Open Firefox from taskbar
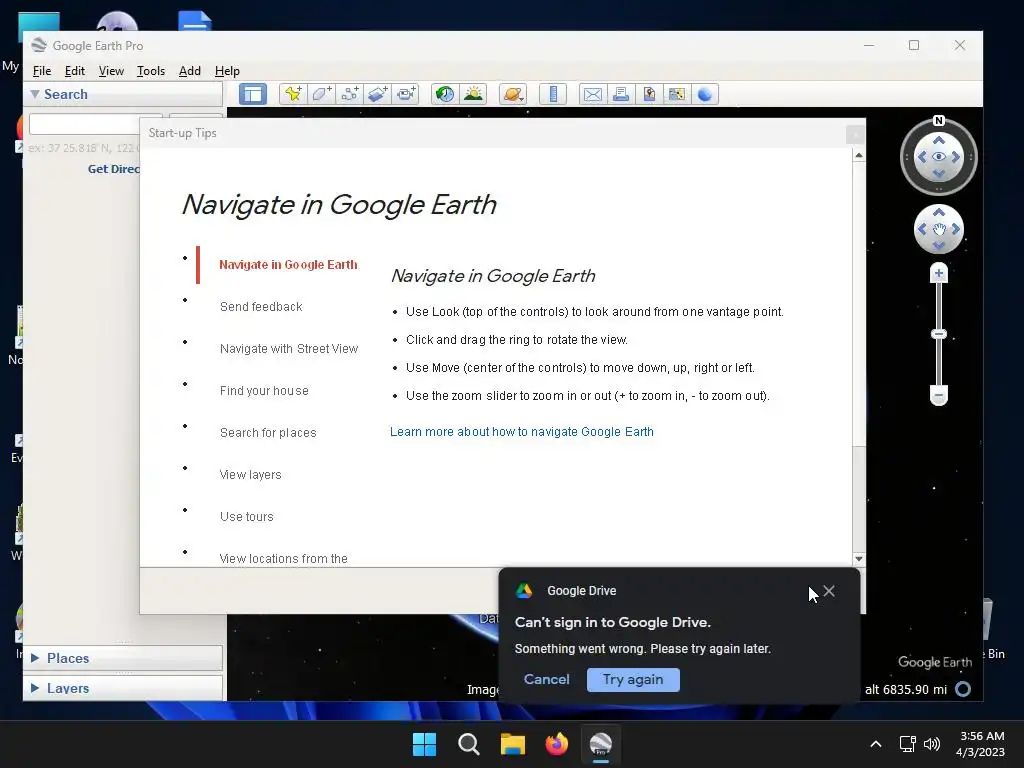Screen dimensions: 1024x768 pyautogui.click(x=556, y=744)
